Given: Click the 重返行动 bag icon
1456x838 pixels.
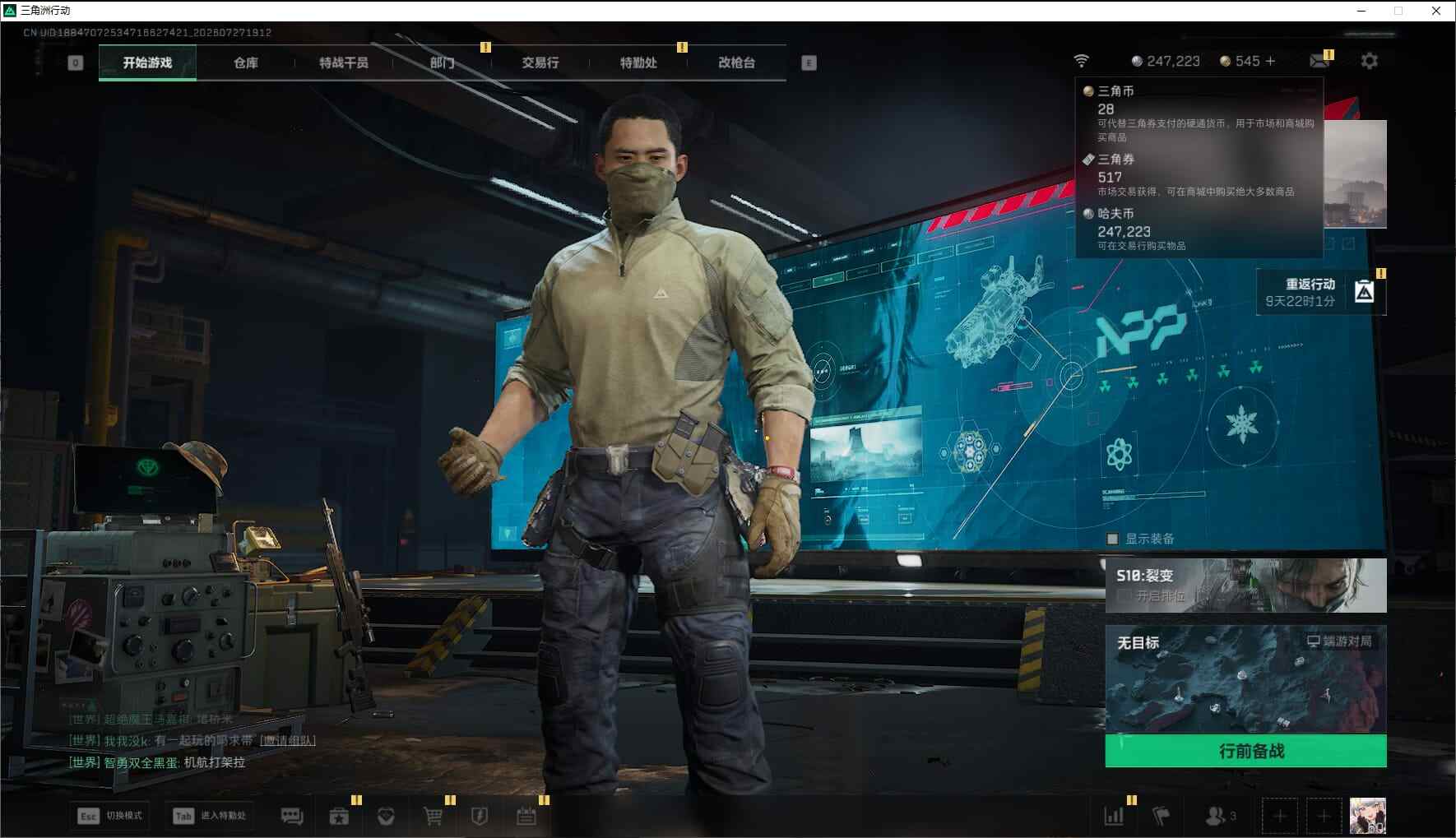Looking at the screenshot, I should (1364, 292).
